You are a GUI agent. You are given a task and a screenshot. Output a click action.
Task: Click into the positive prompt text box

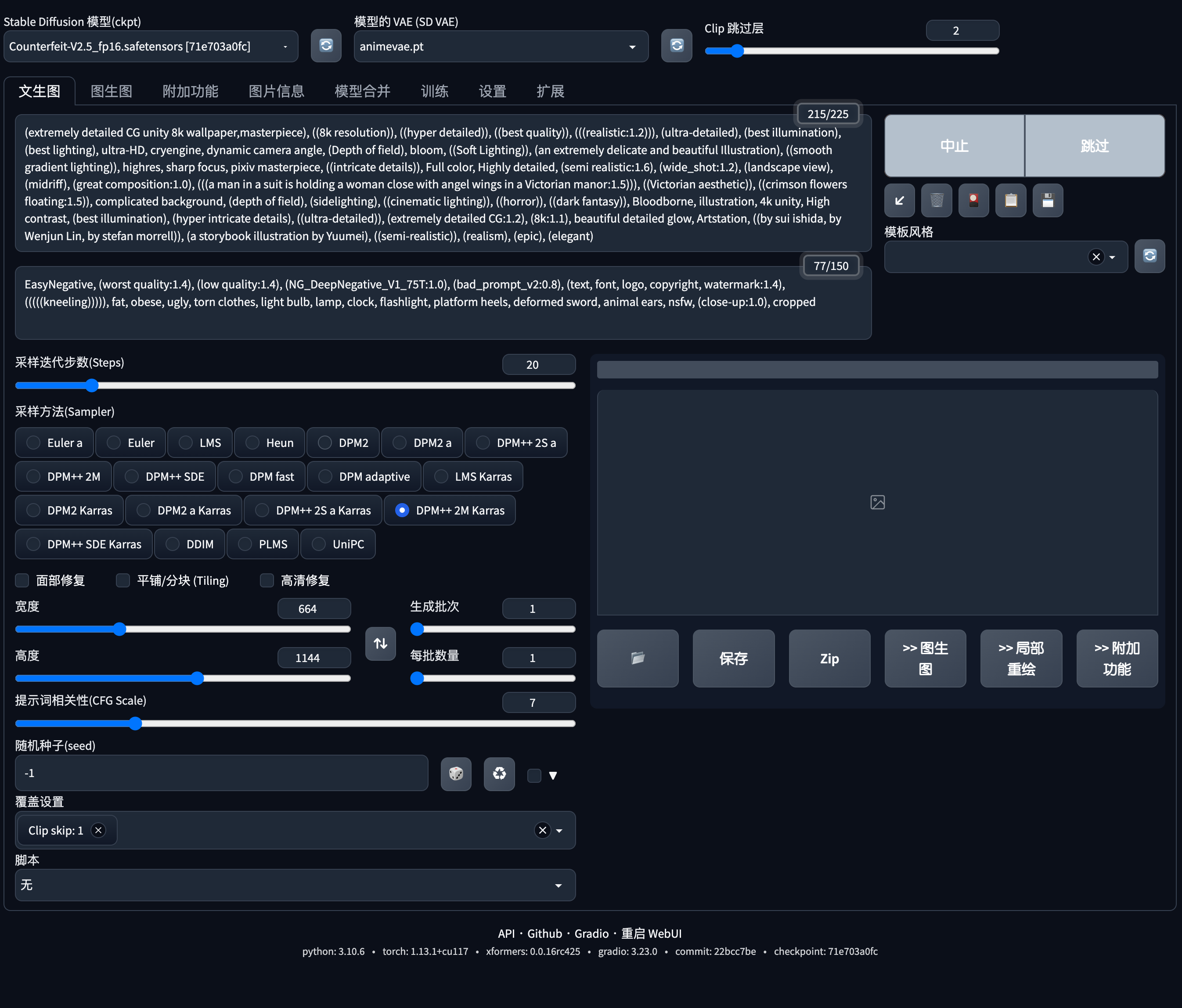(x=443, y=183)
